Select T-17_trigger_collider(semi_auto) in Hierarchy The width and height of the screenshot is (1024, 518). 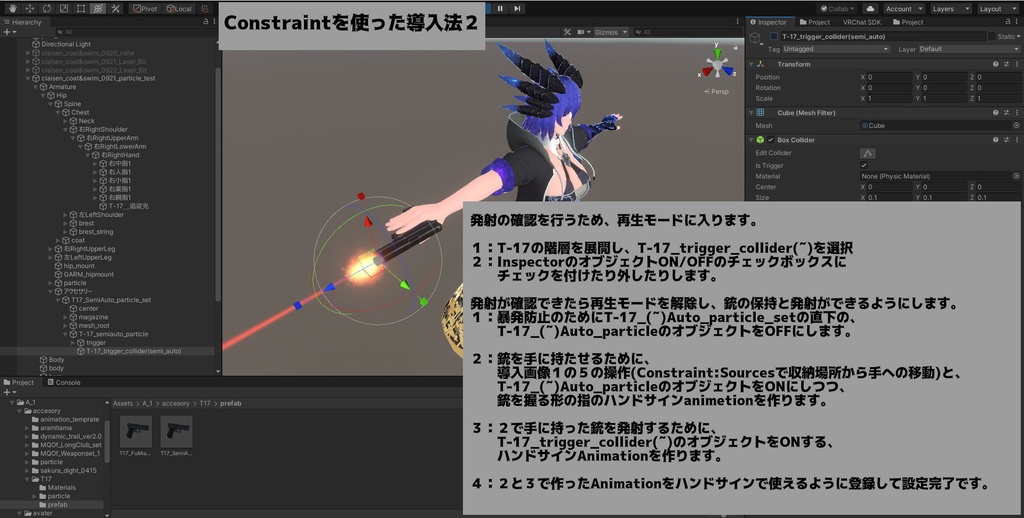pyautogui.click(x=133, y=351)
